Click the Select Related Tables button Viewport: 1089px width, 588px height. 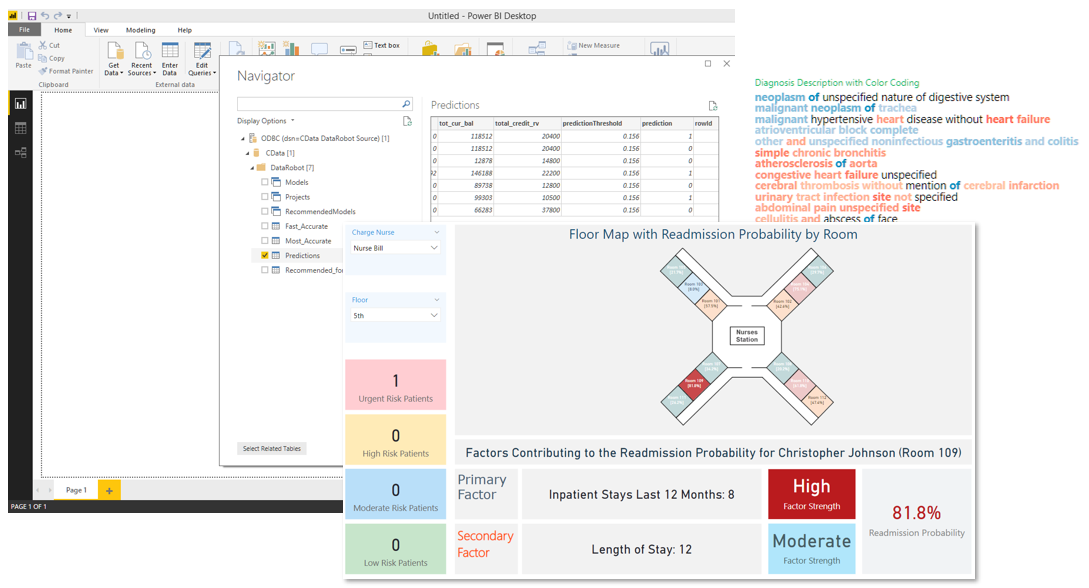(x=272, y=448)
